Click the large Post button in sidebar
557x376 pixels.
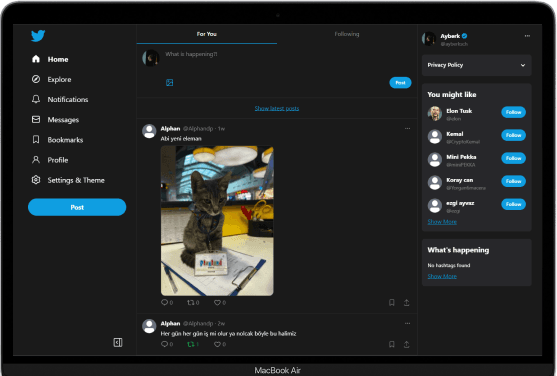77,207
